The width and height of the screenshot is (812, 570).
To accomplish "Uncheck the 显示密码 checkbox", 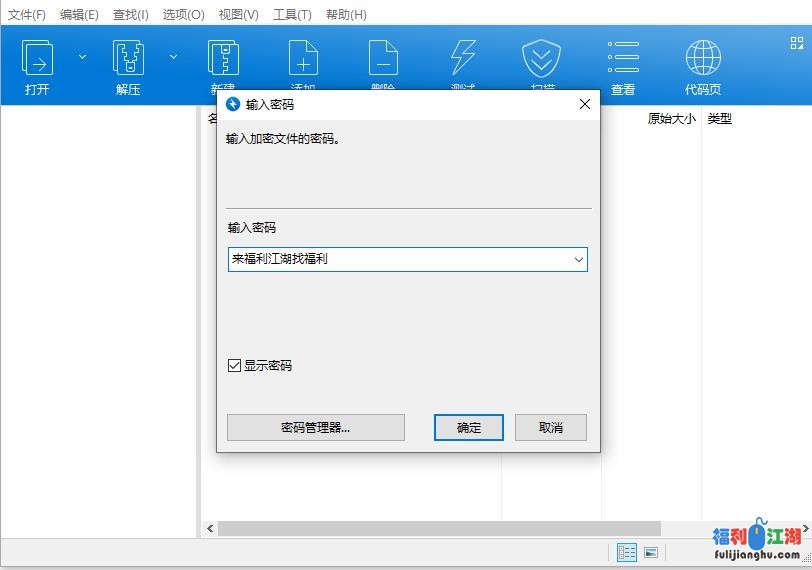I will click(235, 366).
